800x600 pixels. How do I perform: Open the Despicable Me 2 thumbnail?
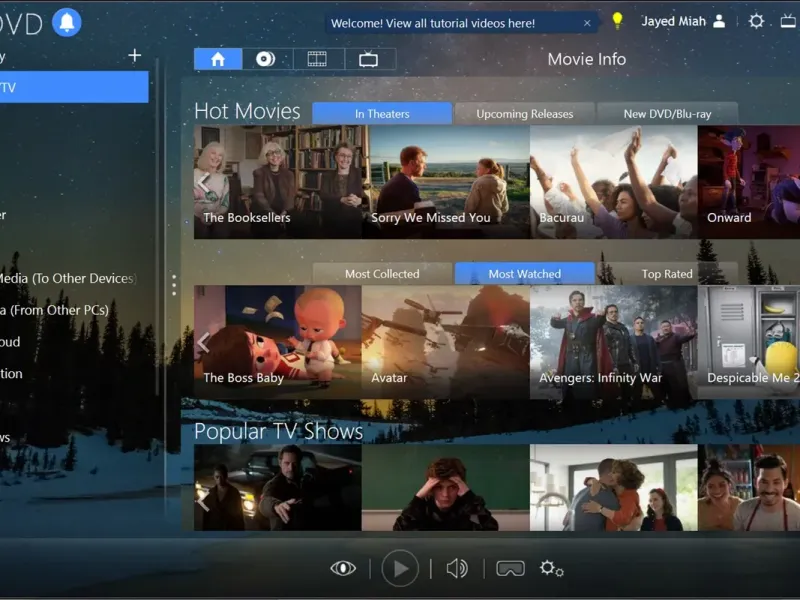click(x=748, y=342)
